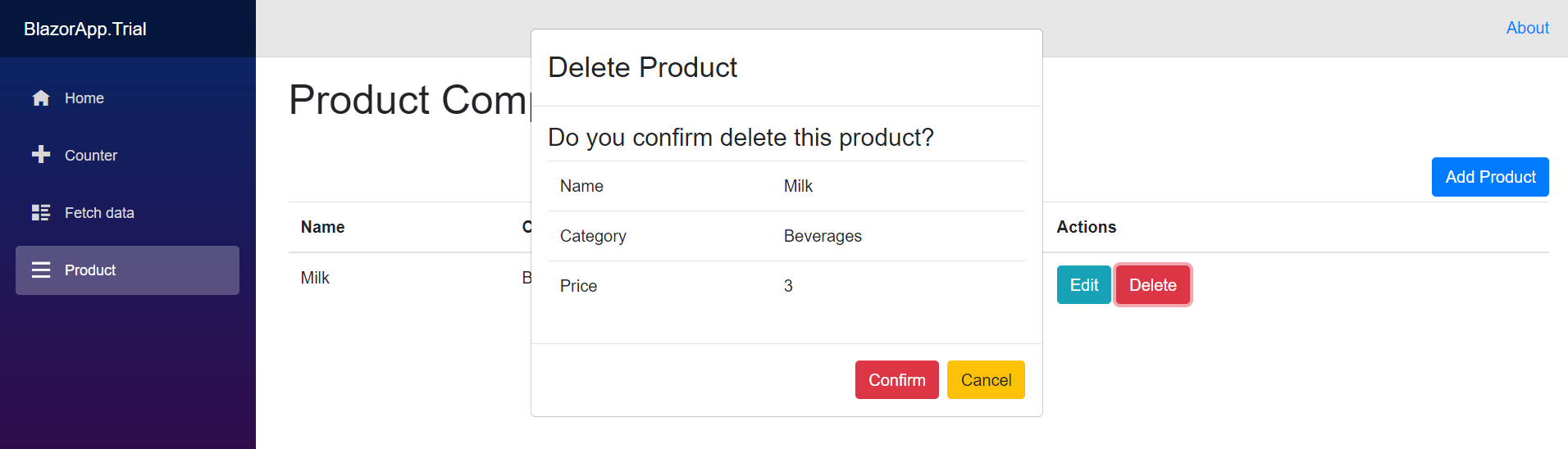The height and width of the screenshot is (449, 1568).
Task: Click Edit for the Milk row
Action: click(x=1083, y=285)
